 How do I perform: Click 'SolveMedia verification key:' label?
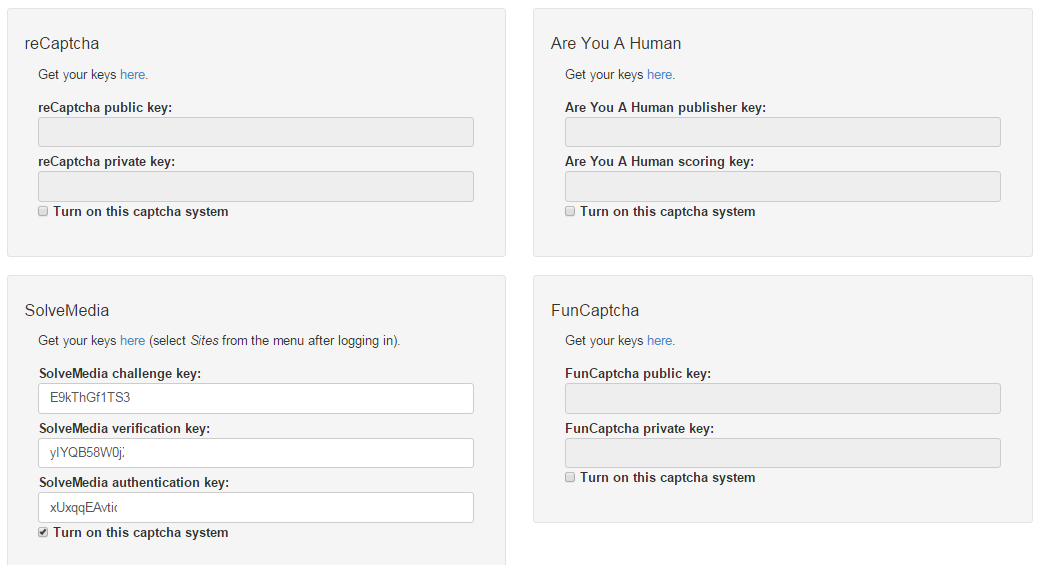[124, 429]
